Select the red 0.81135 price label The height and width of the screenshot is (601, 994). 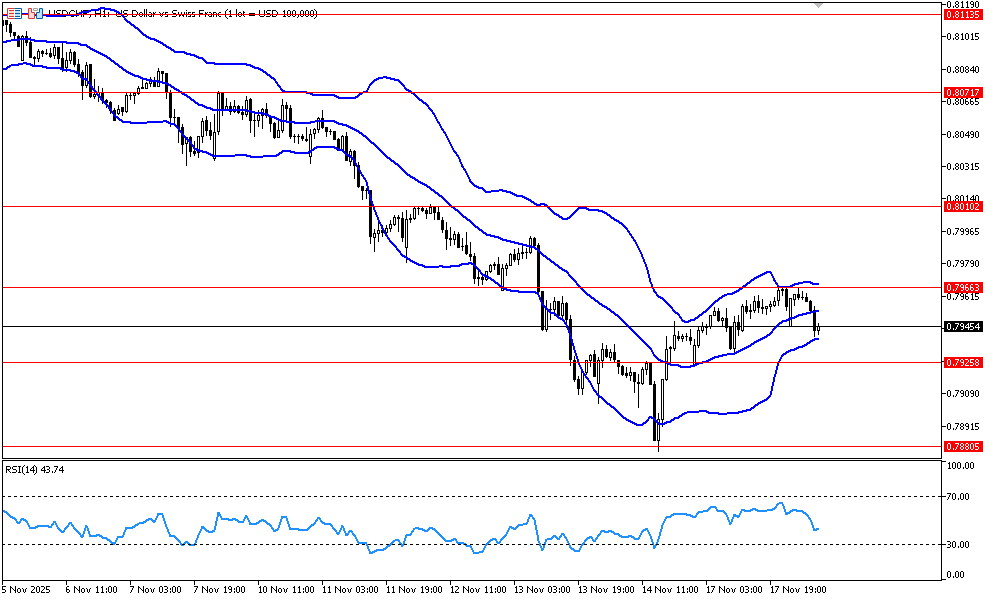[962, 15]
